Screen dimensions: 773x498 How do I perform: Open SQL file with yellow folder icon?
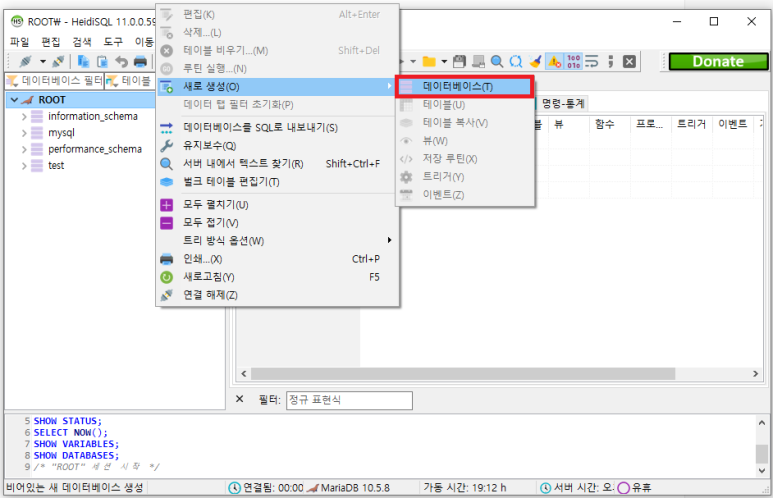click(429, 62)
